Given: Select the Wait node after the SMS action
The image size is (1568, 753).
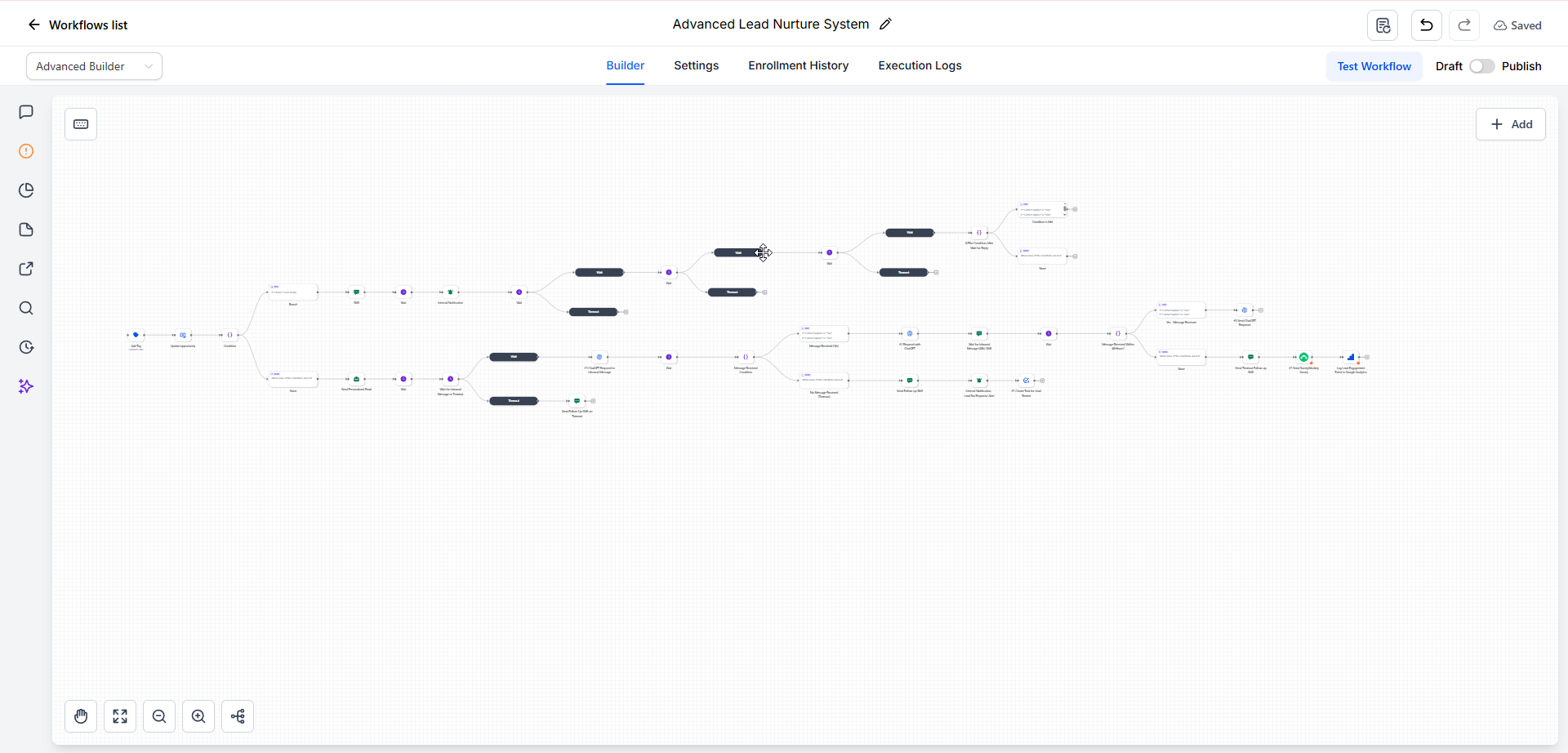Looking at the screenshot, I should [403, 292].
